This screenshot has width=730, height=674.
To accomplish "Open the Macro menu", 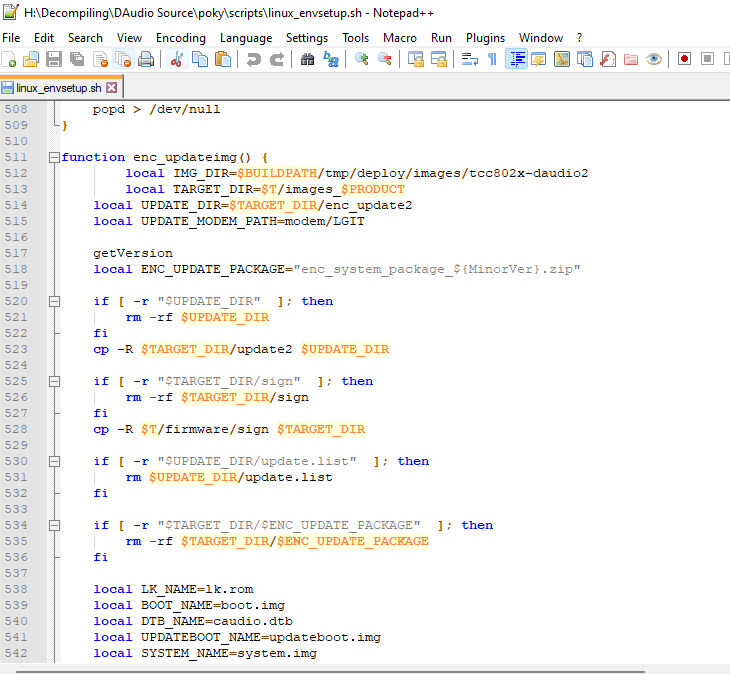I will tap(400, 38).
